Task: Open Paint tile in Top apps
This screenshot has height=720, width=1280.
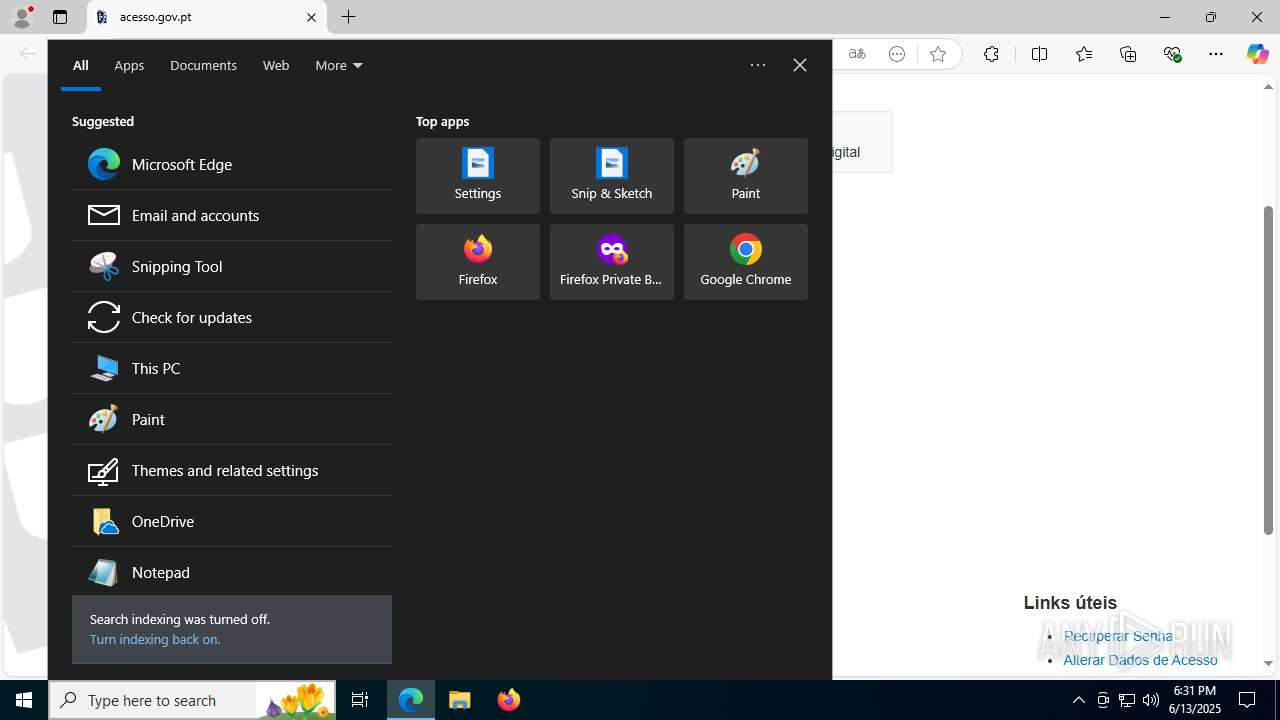Action: click(746, 176)
